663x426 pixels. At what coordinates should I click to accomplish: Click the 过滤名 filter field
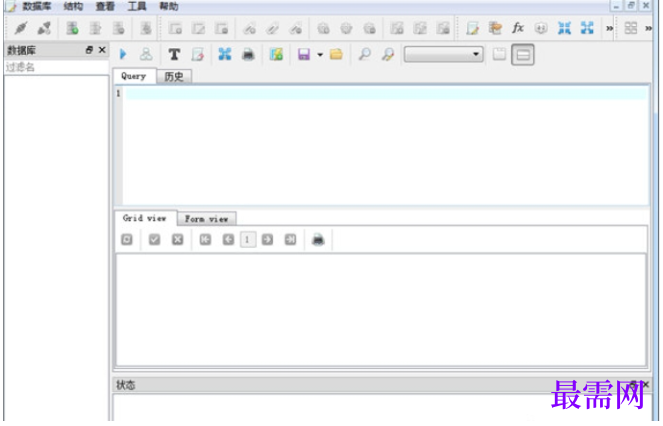click(x=56, y=67)
